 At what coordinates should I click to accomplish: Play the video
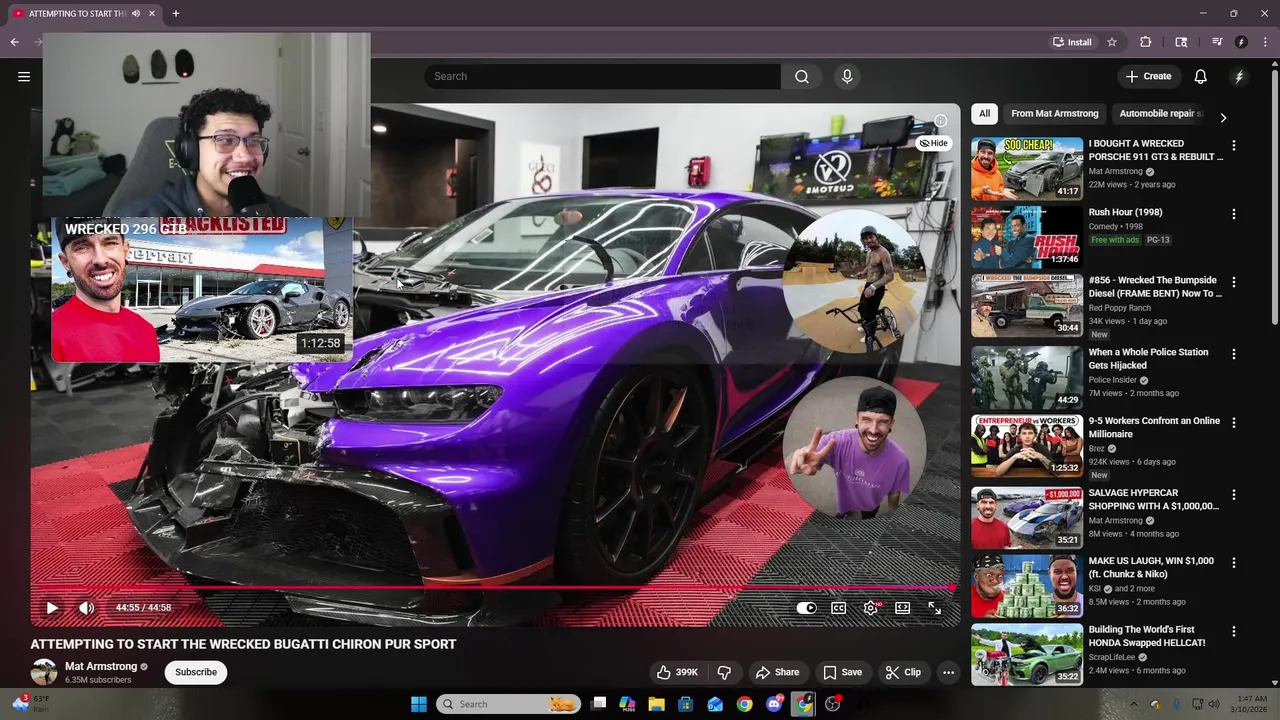[52, 607]
